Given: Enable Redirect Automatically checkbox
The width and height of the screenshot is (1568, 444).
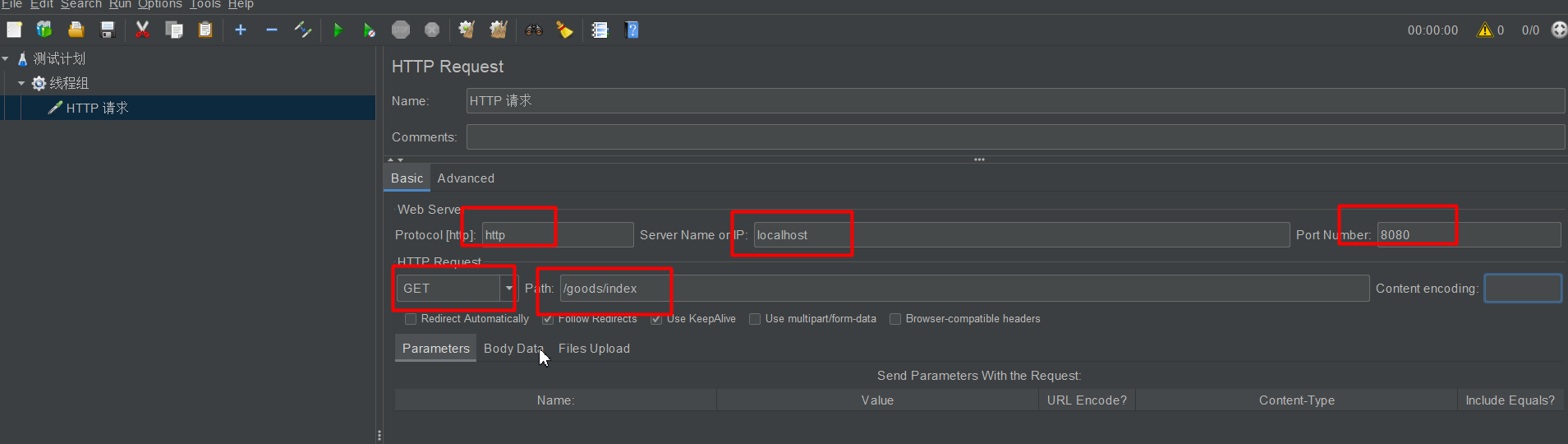Looking at the screenshot, I should pyautogui.click(x=411, y=319).
